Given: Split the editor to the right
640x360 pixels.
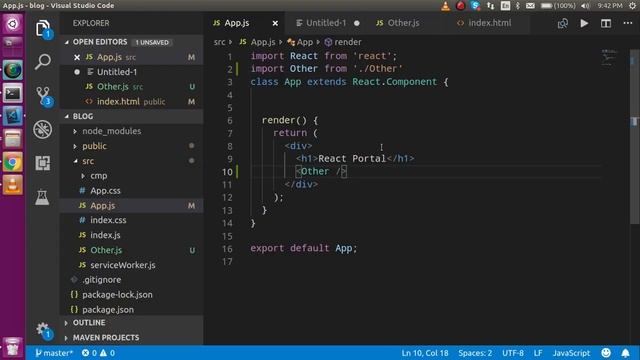Looking at the screenshot, I should pyautogui.click(x=606, y=23).
